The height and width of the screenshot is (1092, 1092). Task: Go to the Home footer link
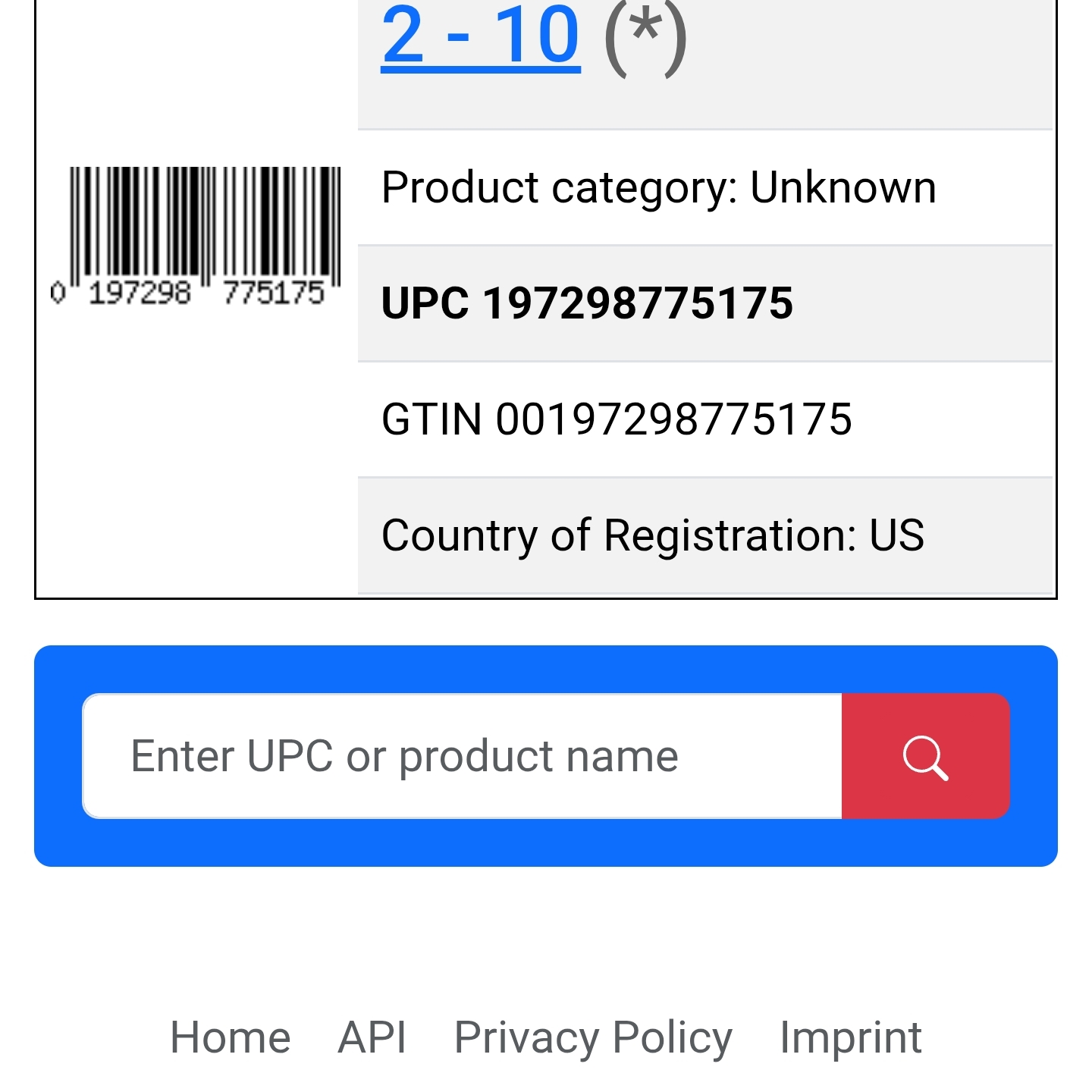[231, 1037]
